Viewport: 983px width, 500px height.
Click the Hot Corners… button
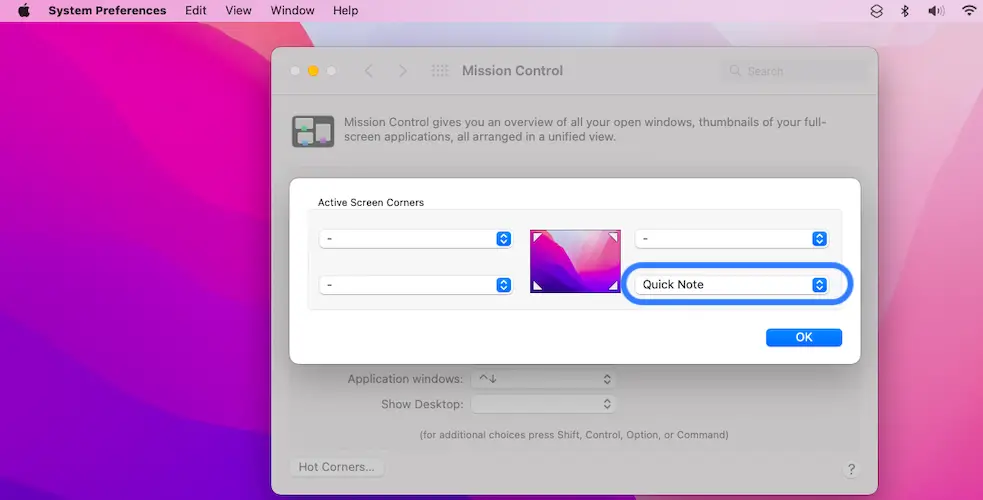[337, 467]
